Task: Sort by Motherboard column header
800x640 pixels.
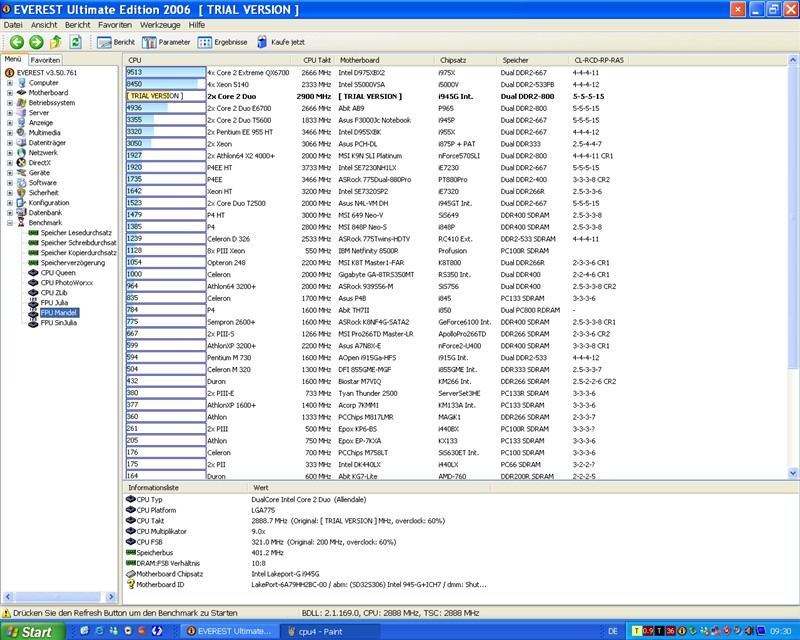Action: [x=385, y=60]
